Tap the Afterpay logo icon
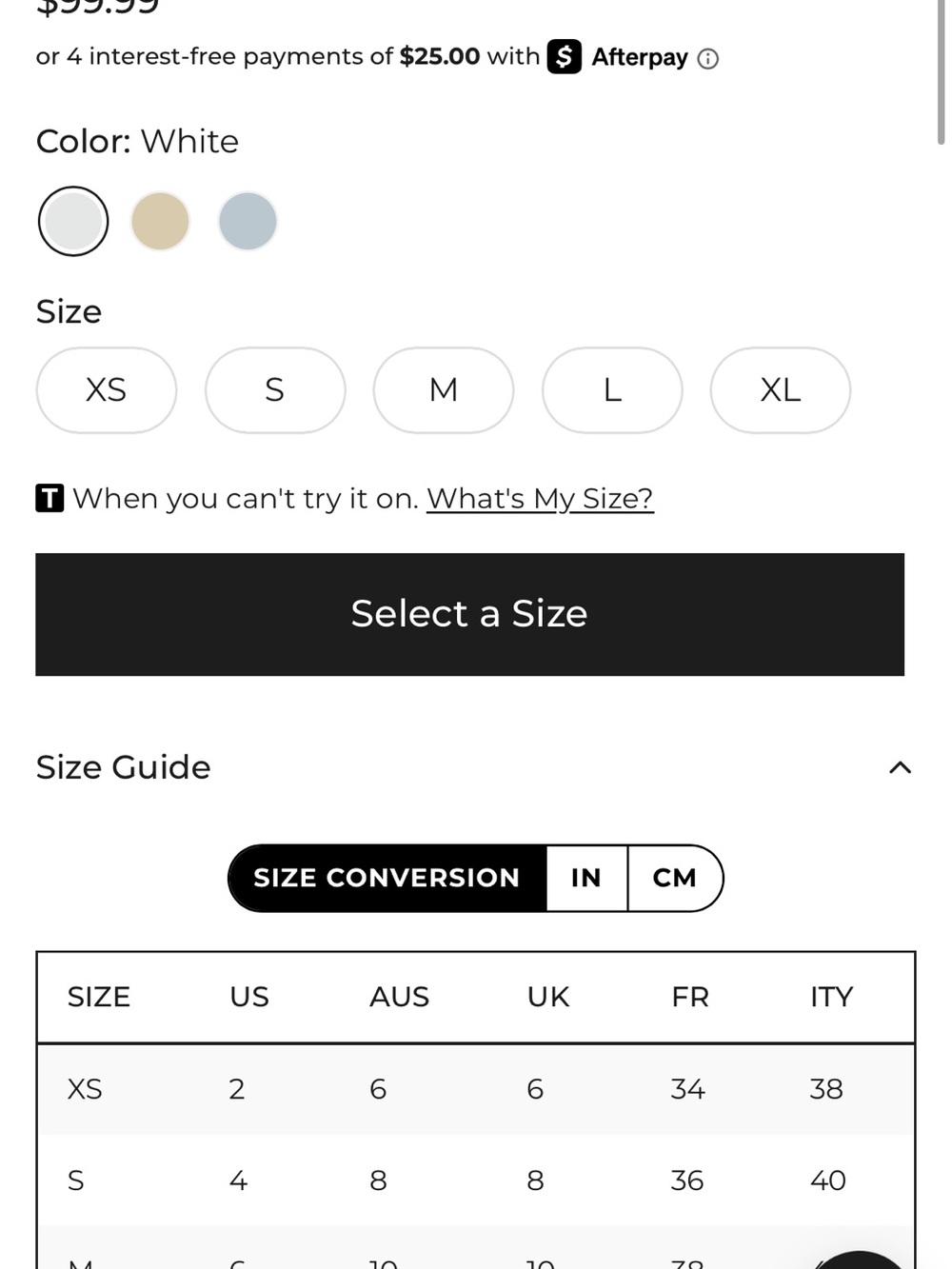This screenshot has width=952, height=1269. click(565, 56)
